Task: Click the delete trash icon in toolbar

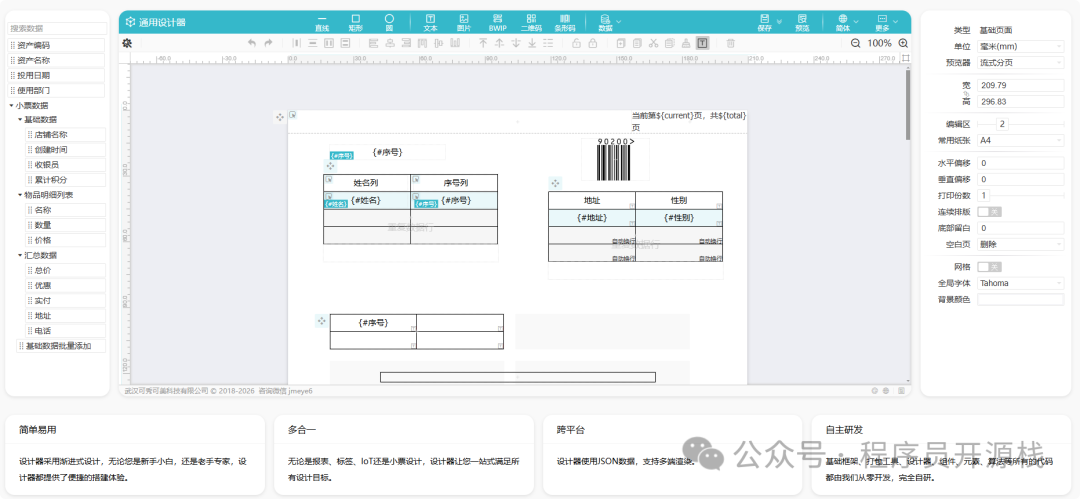Action: (x=730, y=43)
